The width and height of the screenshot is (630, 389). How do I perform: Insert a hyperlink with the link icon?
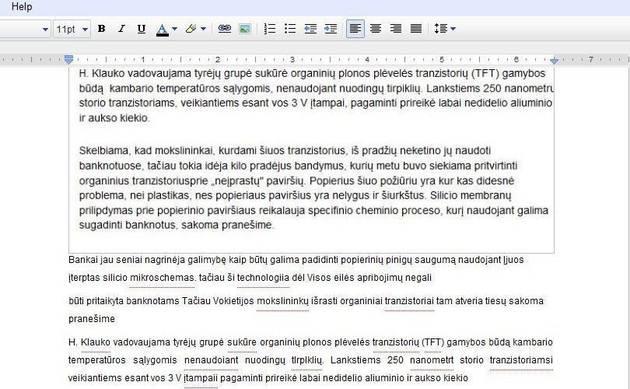pyautogui.click(x=224, y=29)
